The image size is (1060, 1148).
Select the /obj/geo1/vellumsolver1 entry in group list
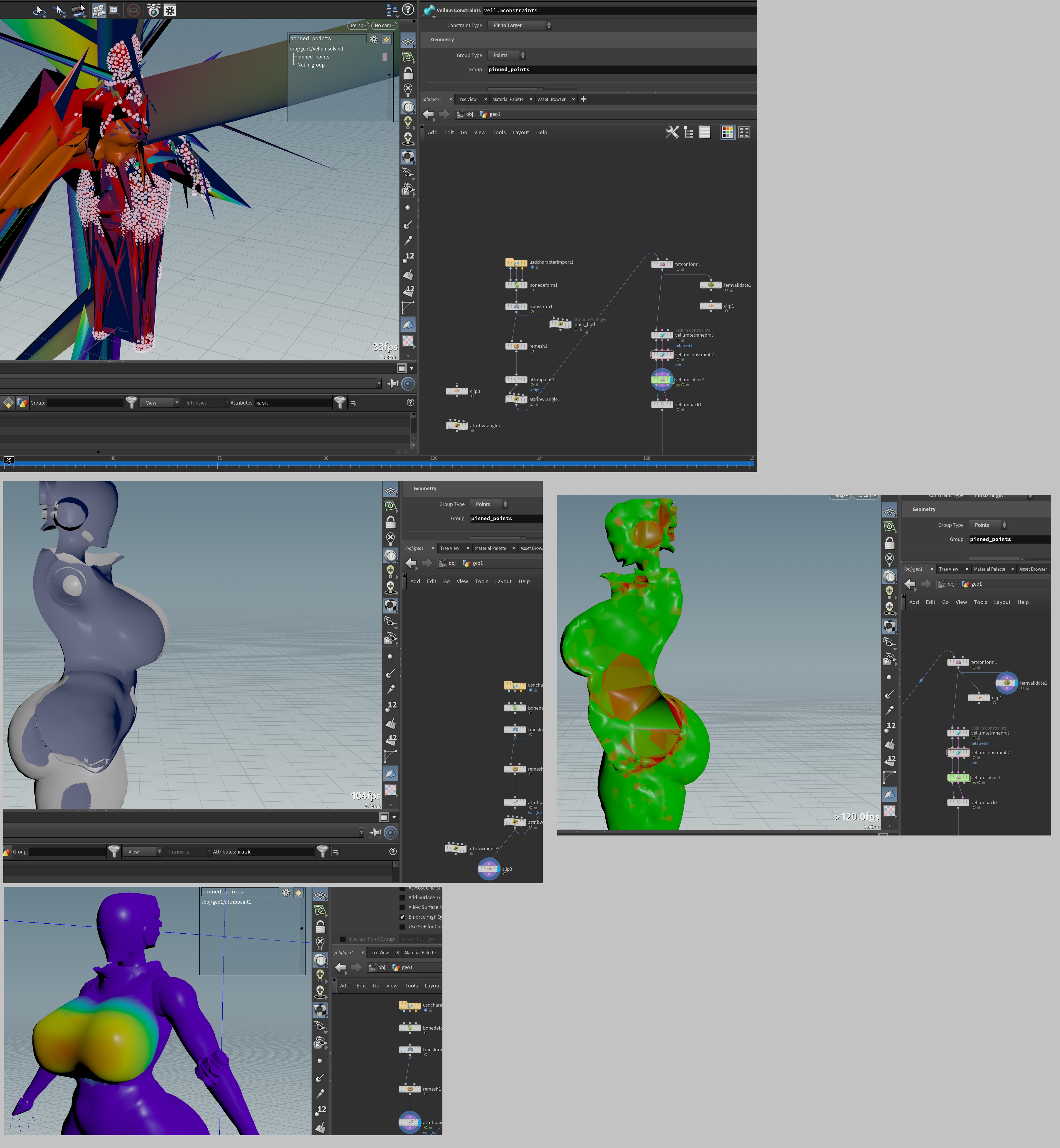point(317,49)
